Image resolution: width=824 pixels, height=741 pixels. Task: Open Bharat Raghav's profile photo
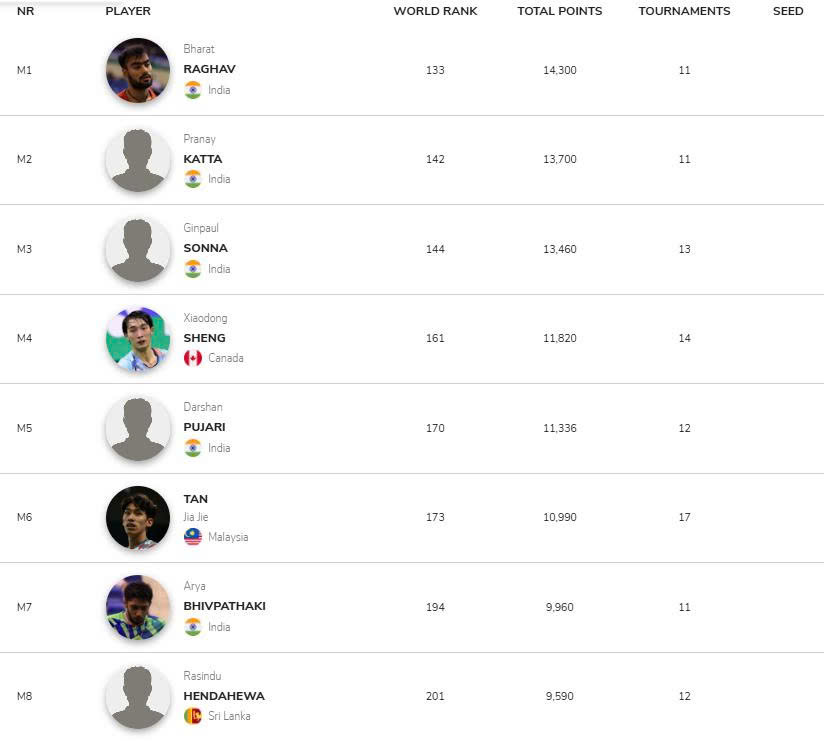coord(138,70)
